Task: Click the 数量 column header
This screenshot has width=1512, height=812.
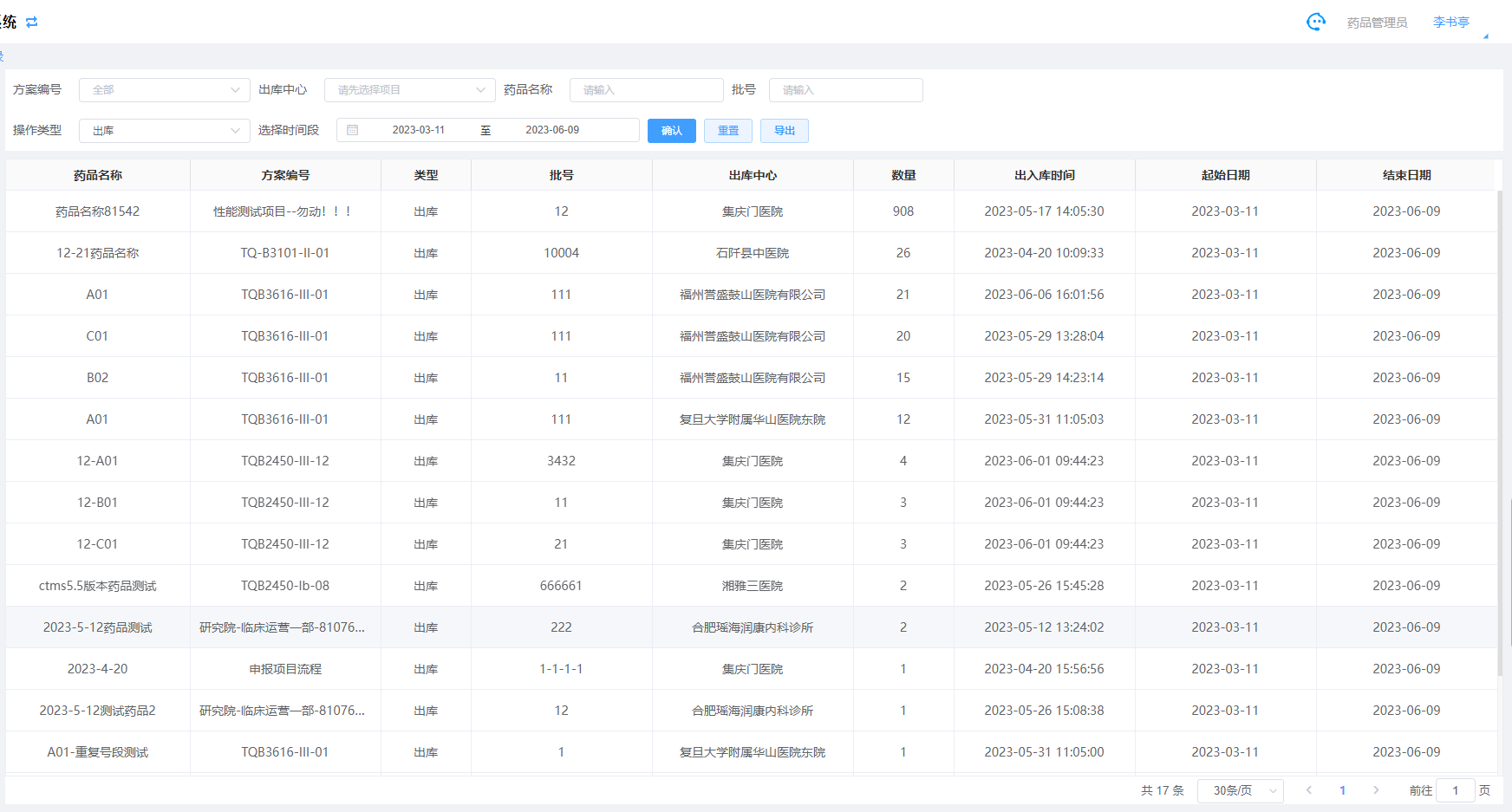Action: (903, 175)
